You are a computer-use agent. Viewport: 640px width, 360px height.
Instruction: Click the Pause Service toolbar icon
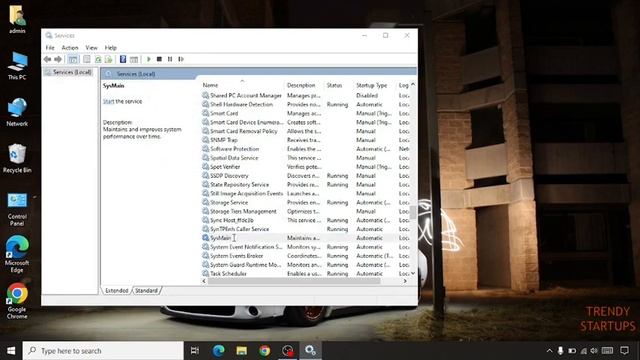(x=170, y=59)
